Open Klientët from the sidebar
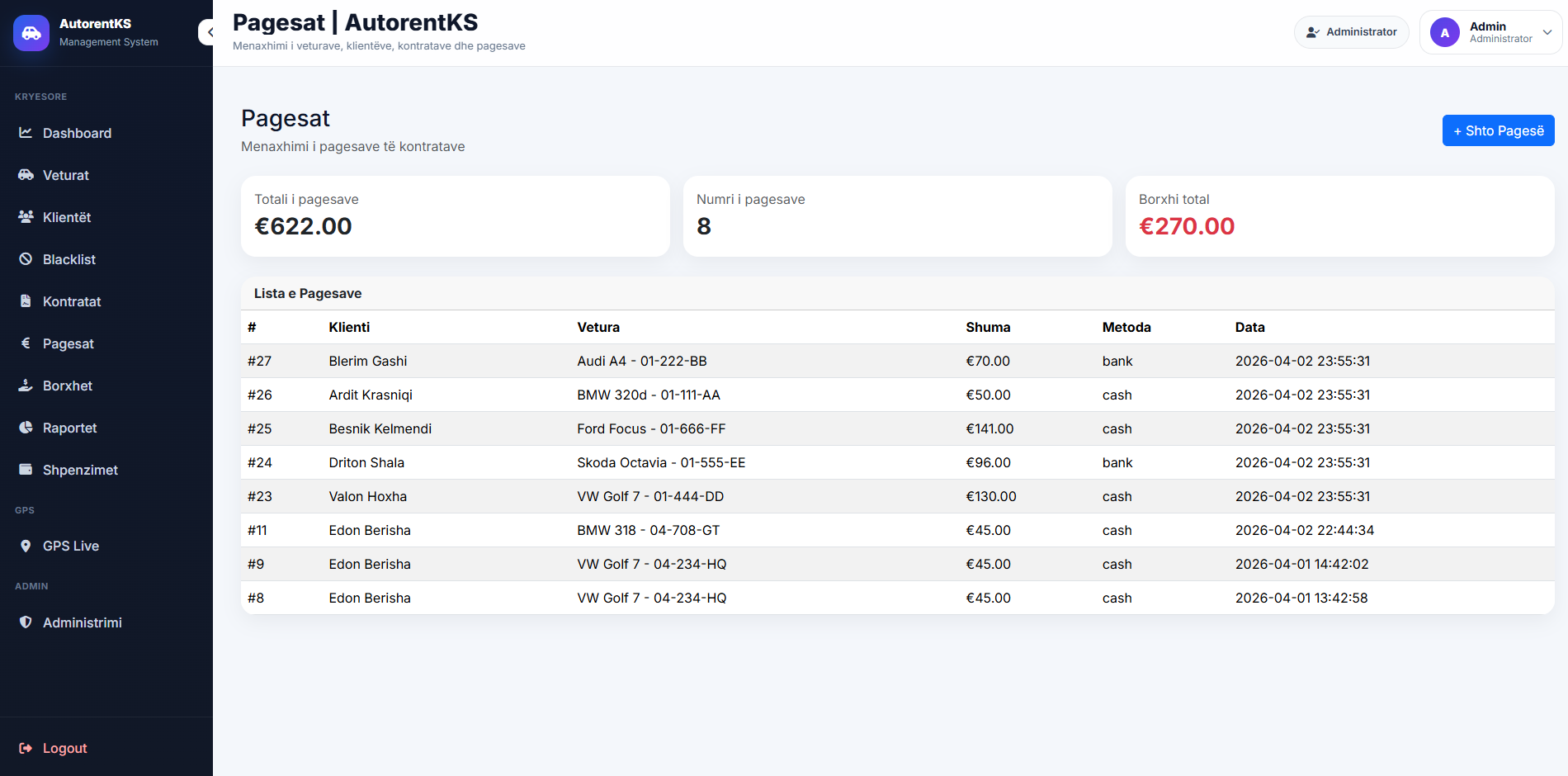Viewport: 1568px width, 776px height. click(106, 217)
